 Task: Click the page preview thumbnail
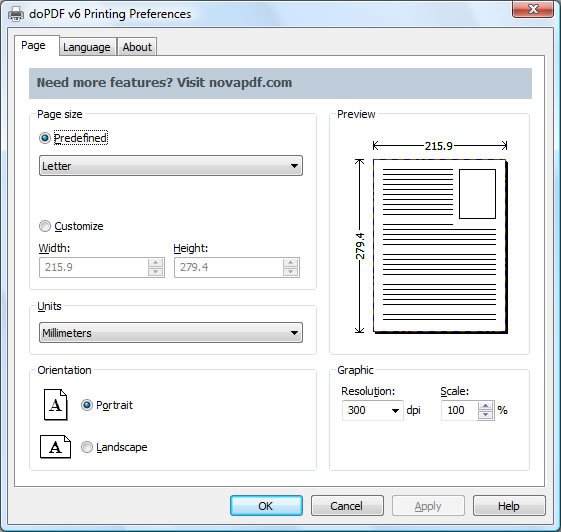coord(440,246)
